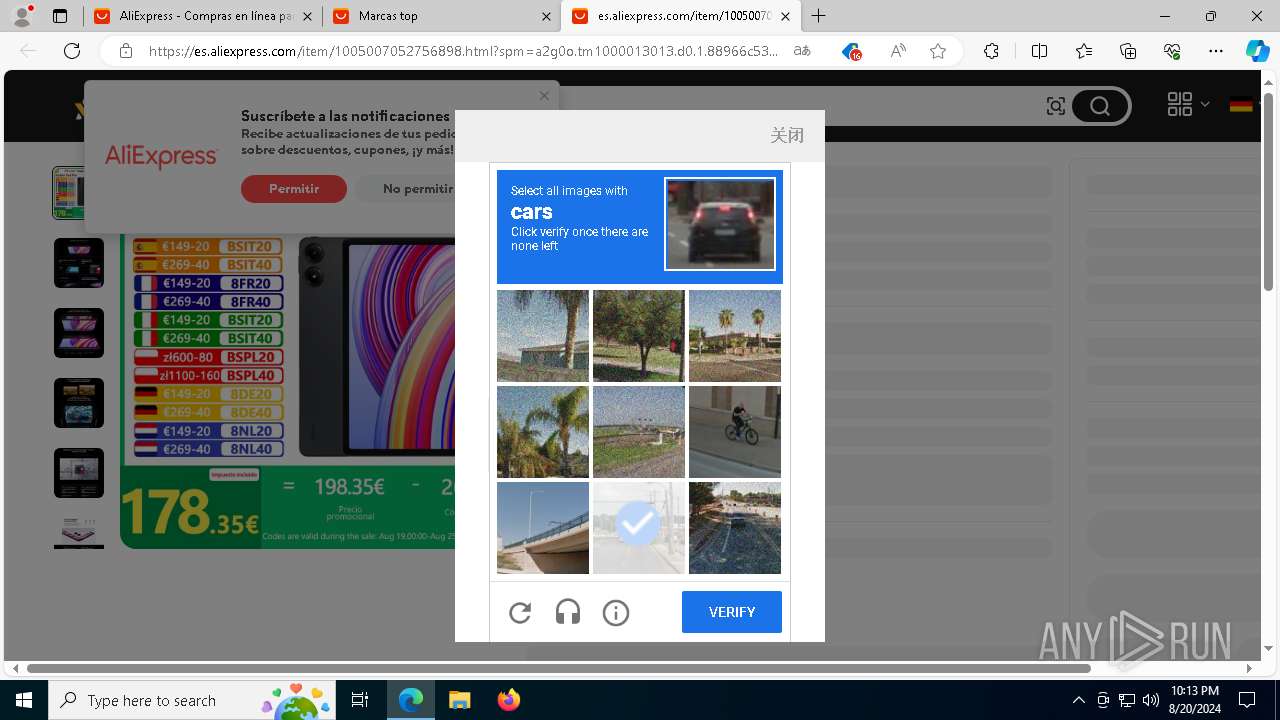Open browser essentials heart icon
1280x720 pixels.
pyautogui.click(x=1172, y=51)
